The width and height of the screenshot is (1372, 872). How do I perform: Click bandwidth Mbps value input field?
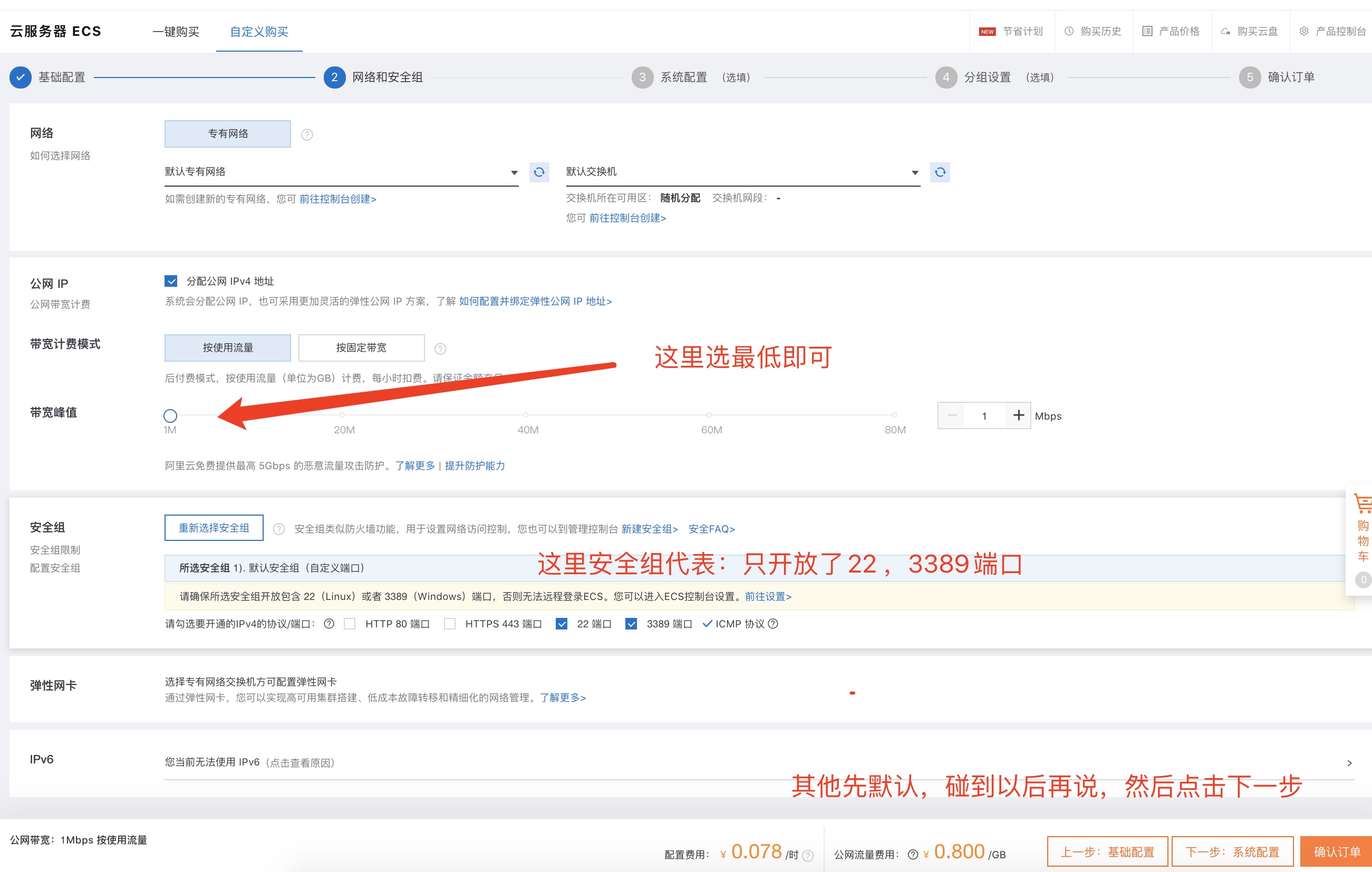click(x=984, y=416)
